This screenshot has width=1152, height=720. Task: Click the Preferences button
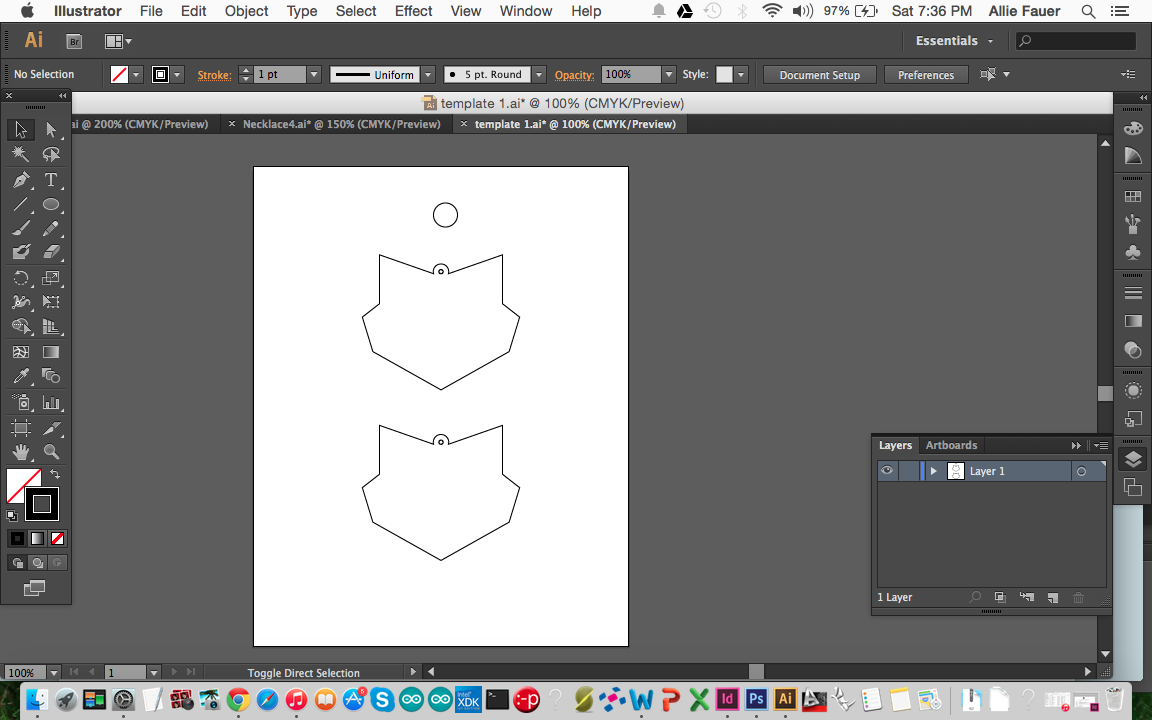point(925,74)
